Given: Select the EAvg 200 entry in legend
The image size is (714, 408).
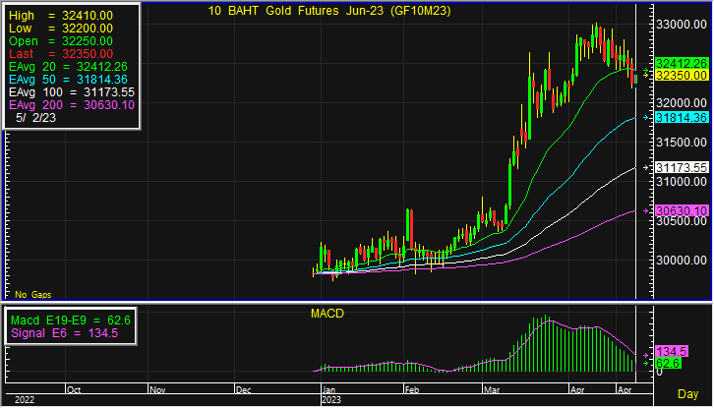Looking at the screenshot, I should point(72,104).
